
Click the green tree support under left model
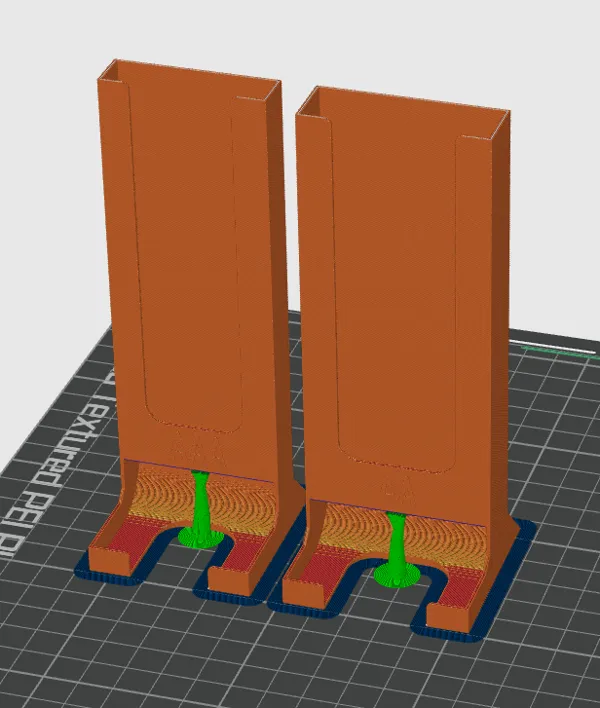200,510
